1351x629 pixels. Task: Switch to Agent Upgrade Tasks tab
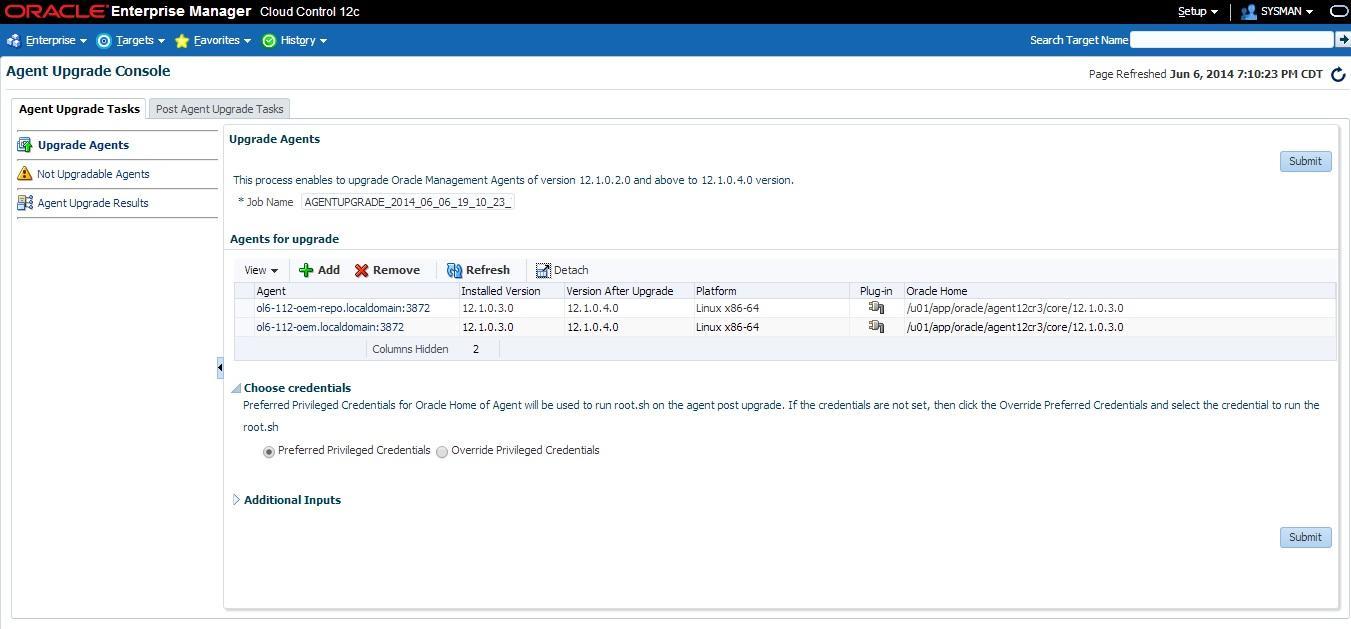79,109
